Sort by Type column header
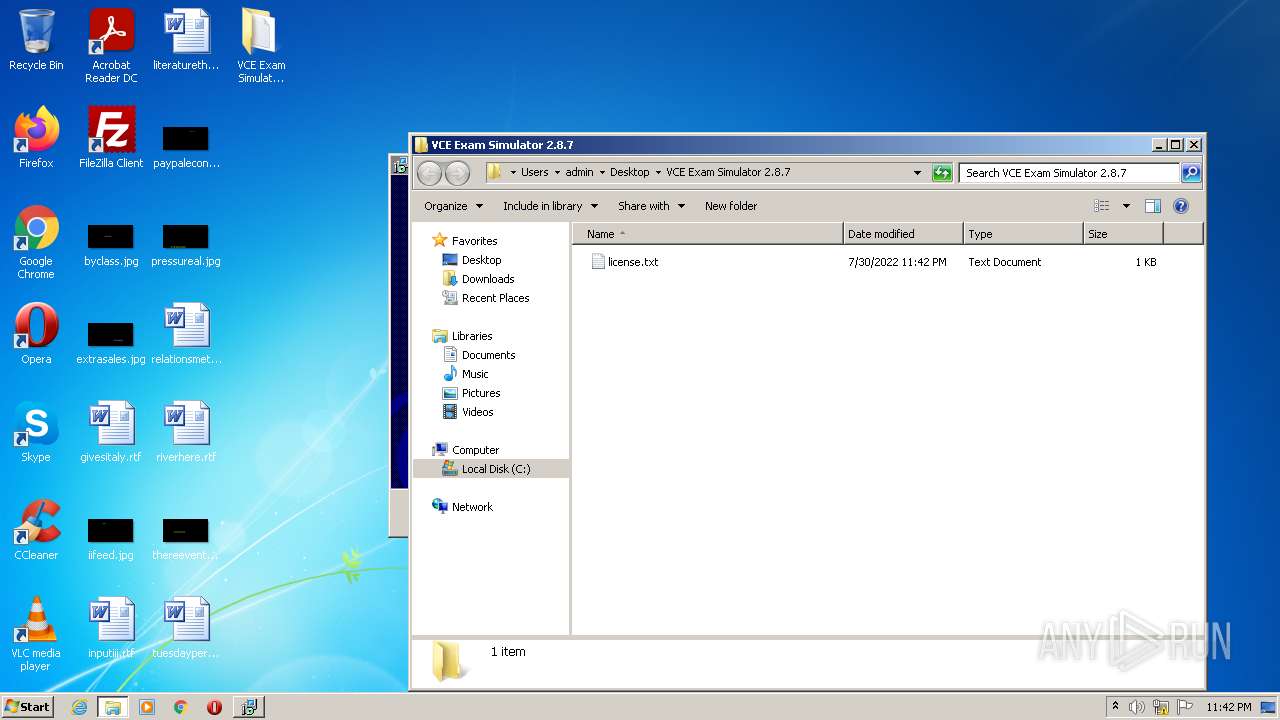 (1023, 234)
